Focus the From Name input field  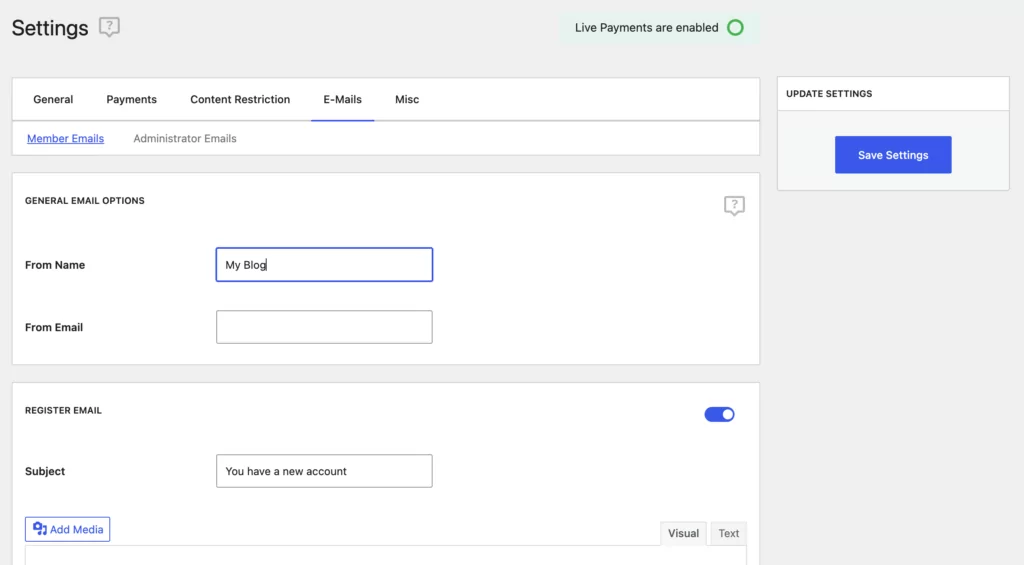pyautogui.click(x=324, y=265)
